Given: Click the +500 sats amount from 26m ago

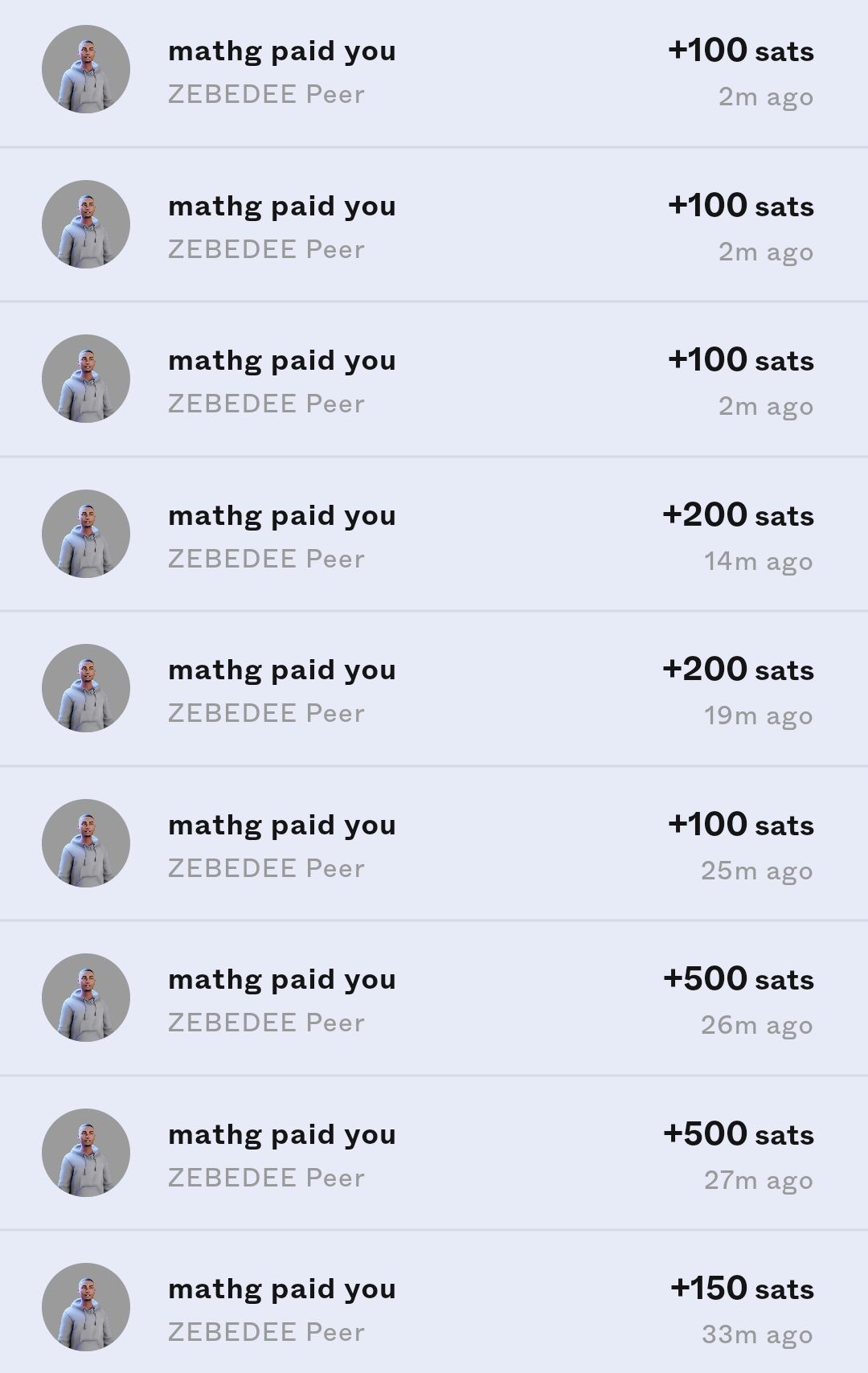Looking at the screenshot, I should (739, 979).
